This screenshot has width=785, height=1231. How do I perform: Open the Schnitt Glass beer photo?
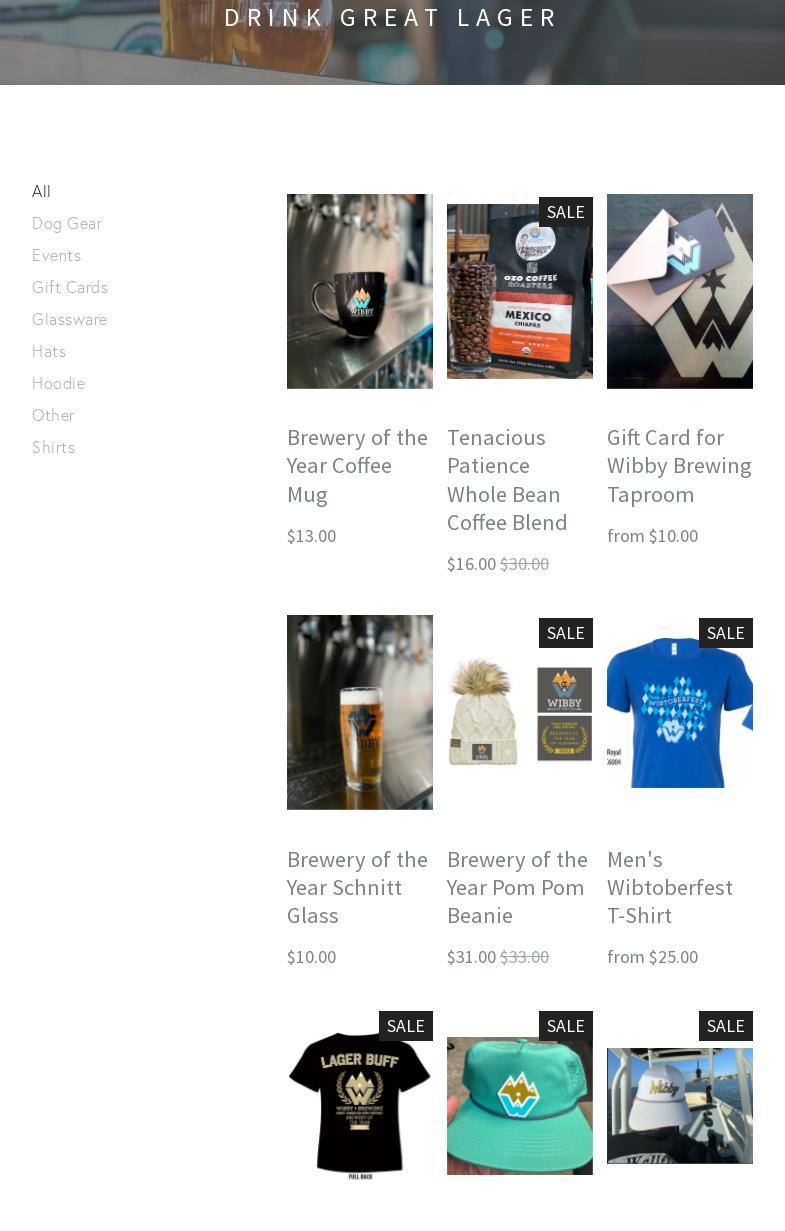(x=360, y=712)
